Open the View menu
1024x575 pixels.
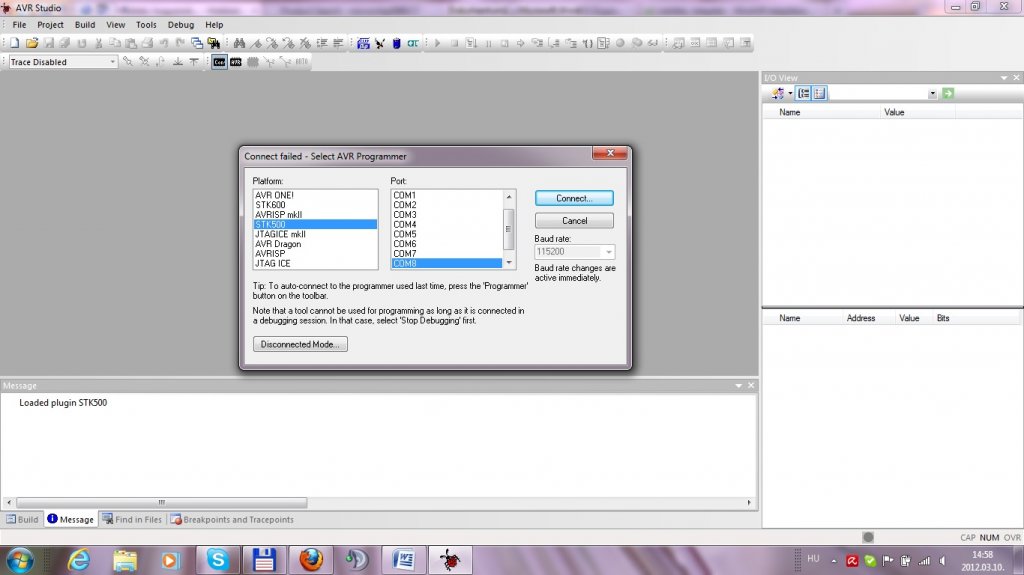(x=116, y=25)
